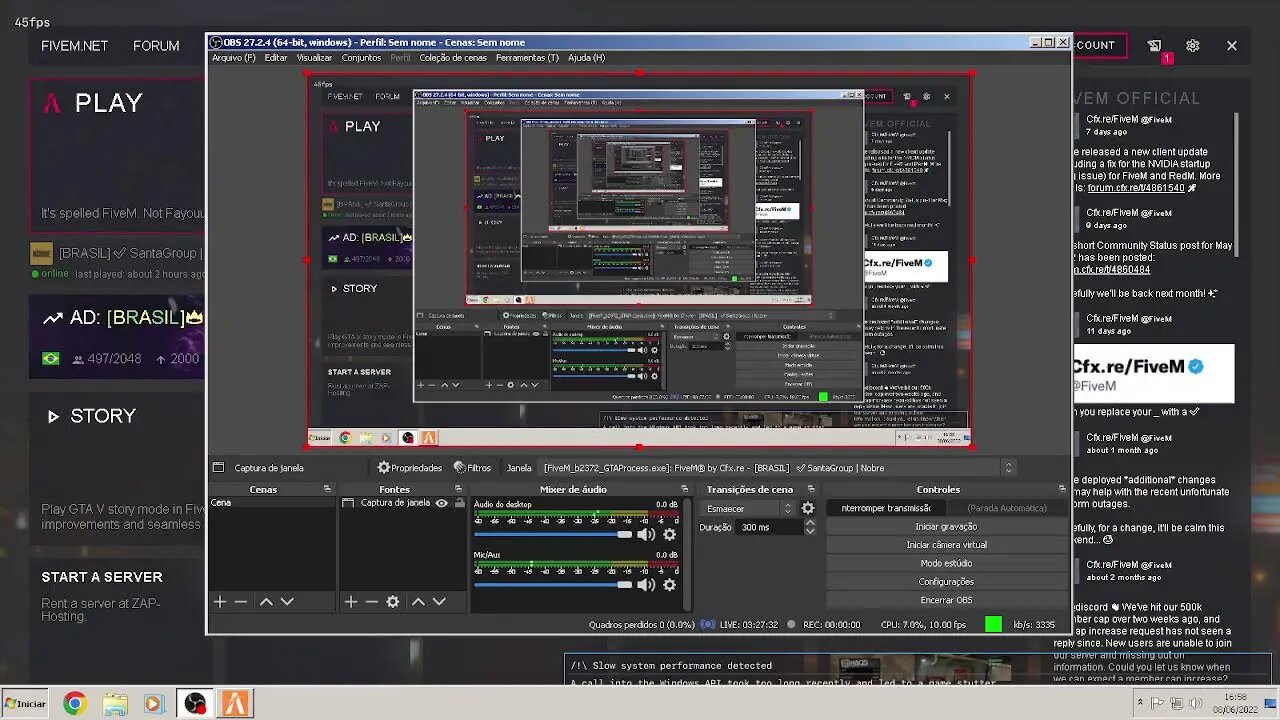This screenshot has height=720, width=1280.
Task: Open Propriedades of selected source
Action: pyautogui.click(x=409, y=468)
